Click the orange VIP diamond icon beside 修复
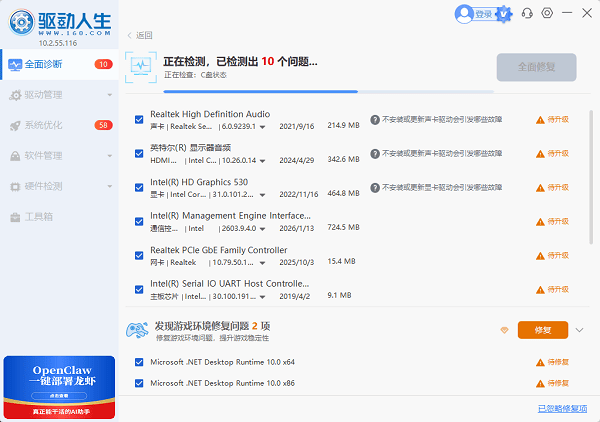The height and width of the screenshot is (422, 600). click(x=504, y=330)
